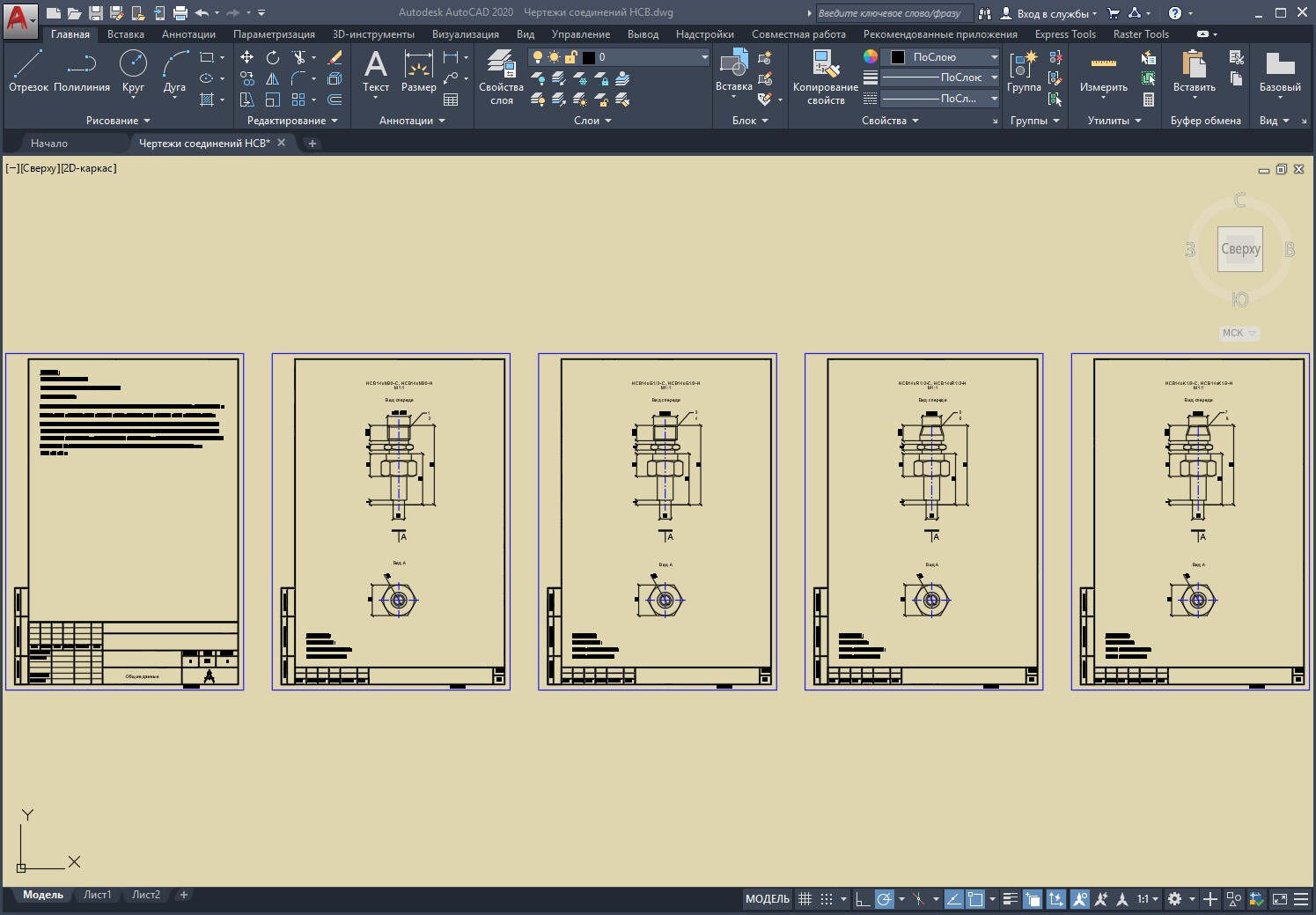Toggle ortho mode in status bar
Screen dimensions: 1316x915
click(x=863, y=899)
